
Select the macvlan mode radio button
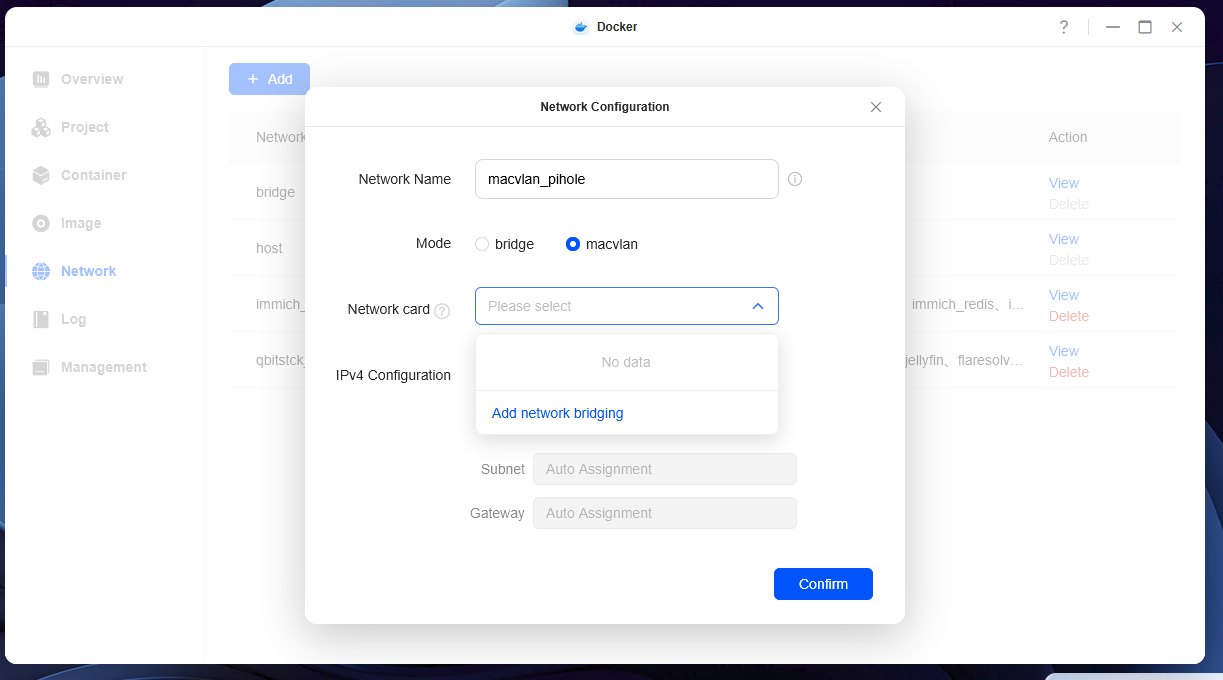[573, 244]
